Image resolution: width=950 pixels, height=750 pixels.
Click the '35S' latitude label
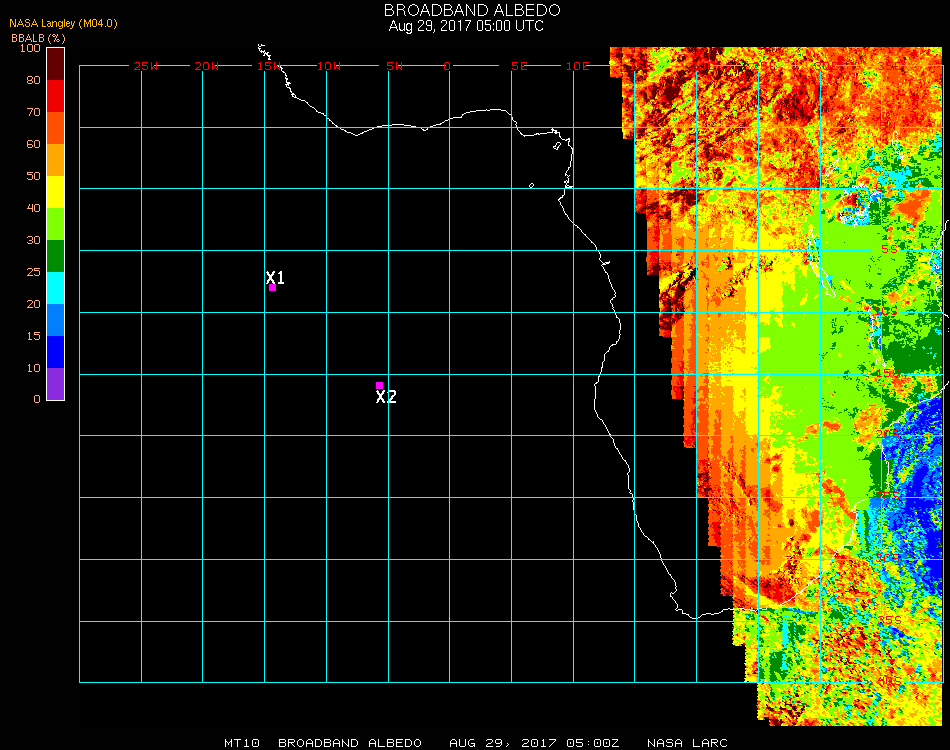tap(889, 620)
